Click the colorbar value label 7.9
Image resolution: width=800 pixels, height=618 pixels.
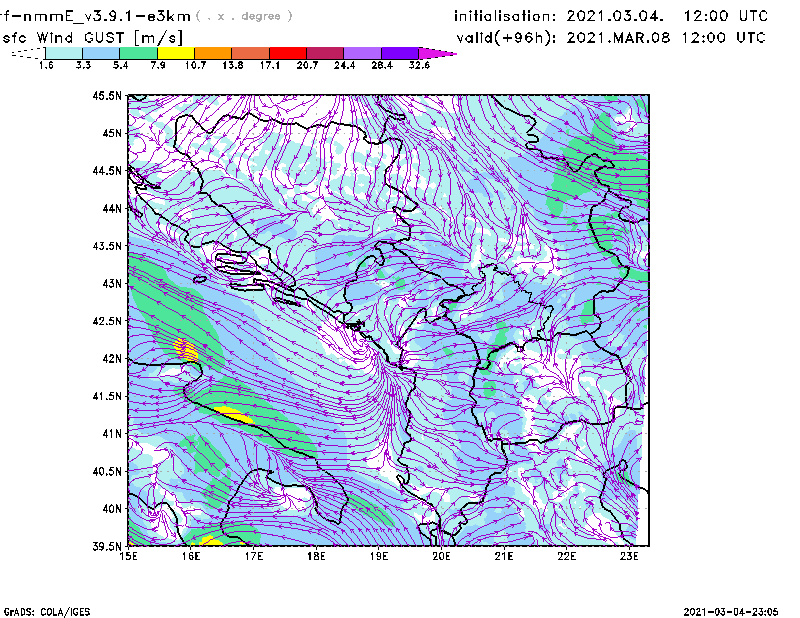pos(158,65)
